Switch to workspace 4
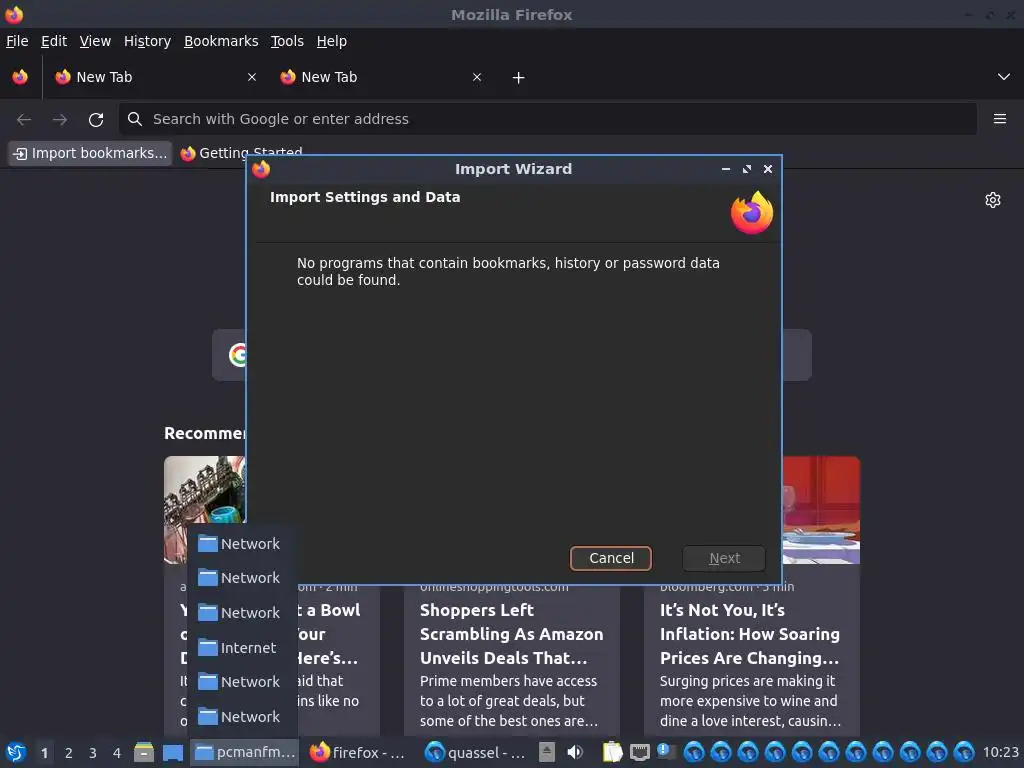 point(117,753)
